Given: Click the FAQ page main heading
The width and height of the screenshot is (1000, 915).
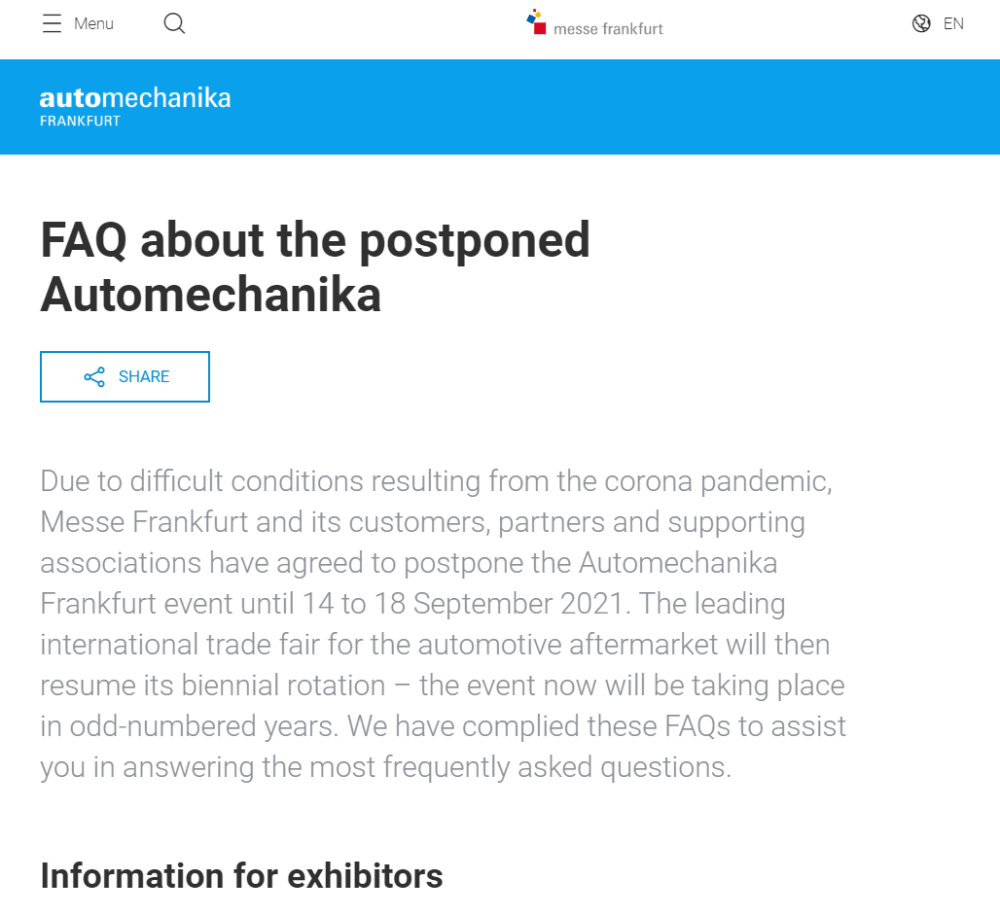Looking at the screenshot, I should pos(315,267).
